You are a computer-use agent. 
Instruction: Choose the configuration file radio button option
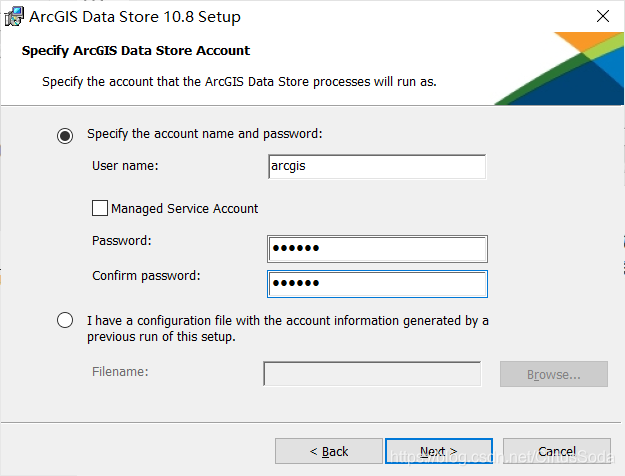click(65, 320)
